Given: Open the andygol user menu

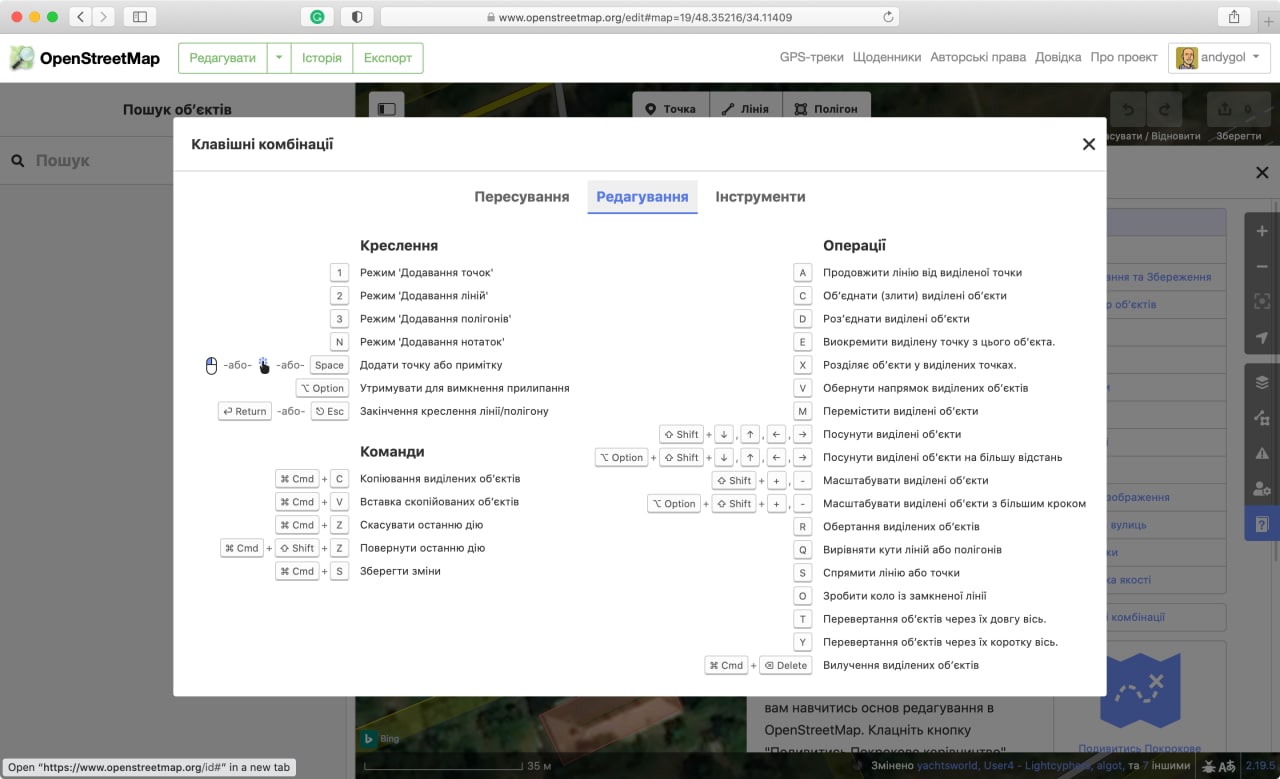Looking at the screenshot, I should click(1219, 58).
